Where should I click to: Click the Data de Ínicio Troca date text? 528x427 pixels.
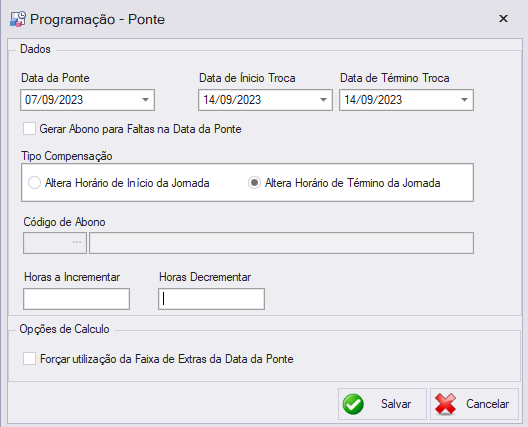[x=232, y=100]
